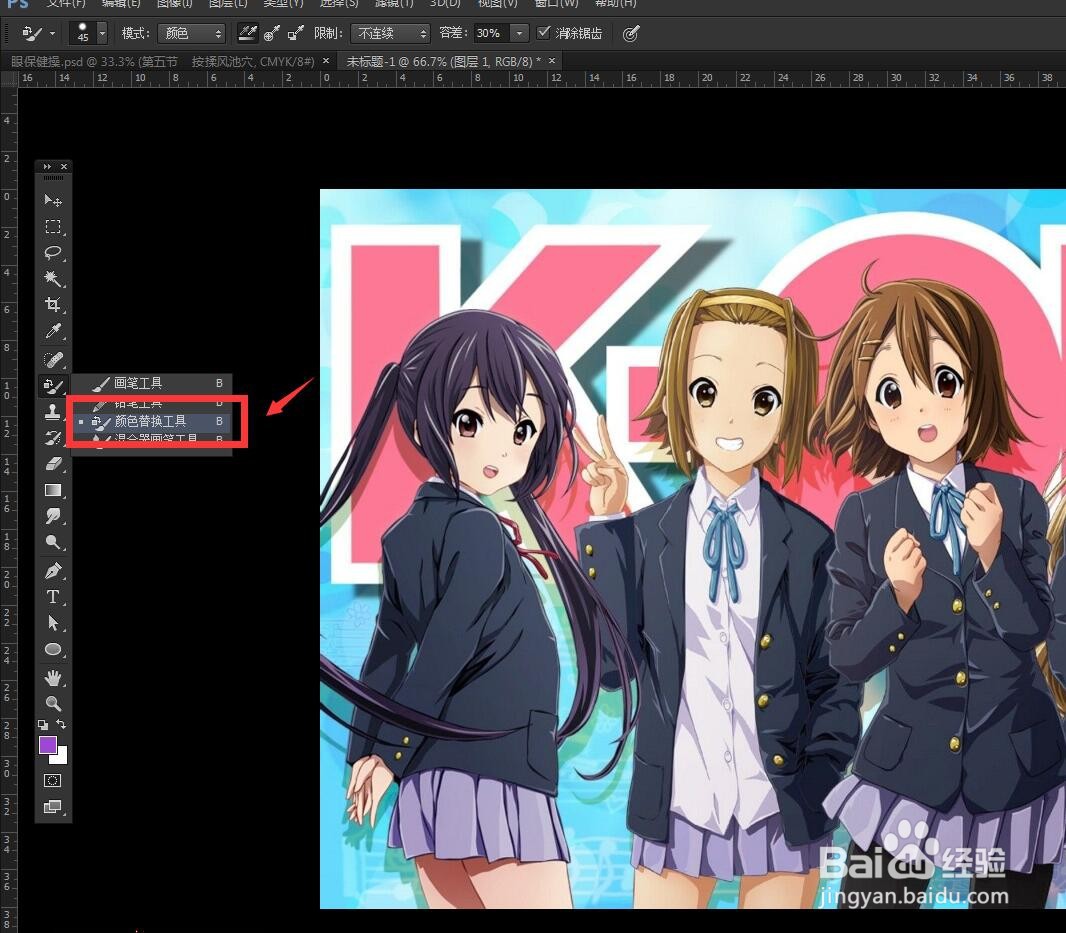Close the floating toolbox panel
Screen dimensions: 1066x933
click(x=64, y=167)
